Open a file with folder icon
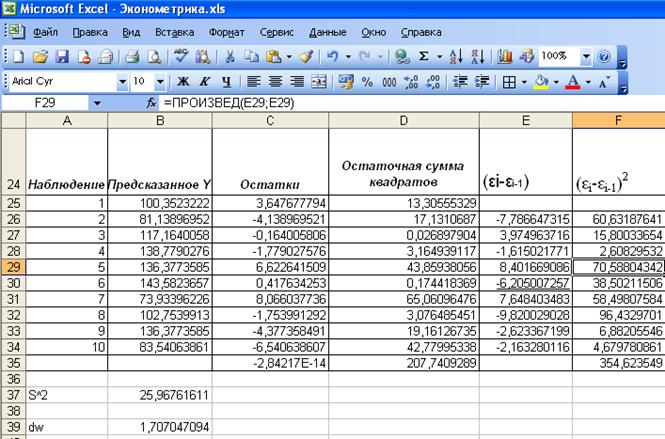This screenshot has width=665, height=439. tap(40, 56)
